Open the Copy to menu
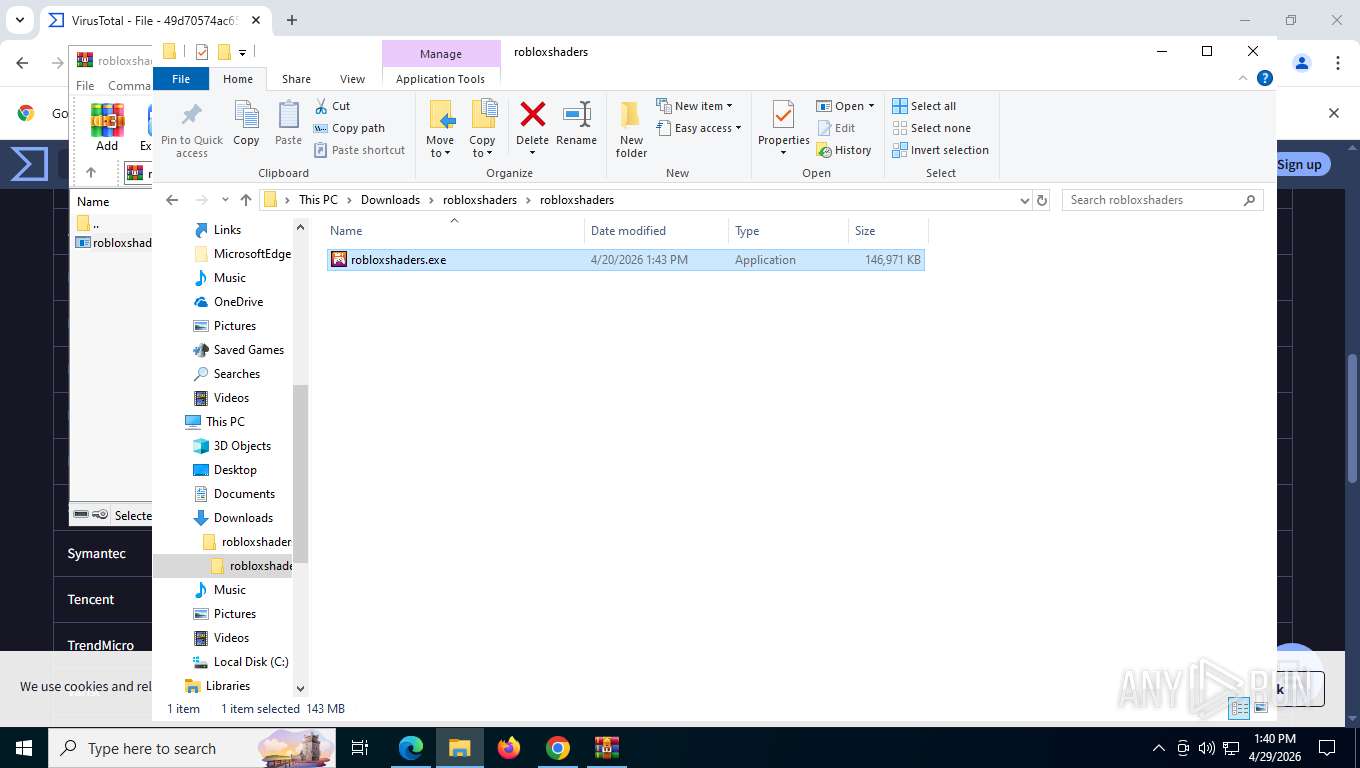This screenshot has height=768, width=1360. coord(483,129)
